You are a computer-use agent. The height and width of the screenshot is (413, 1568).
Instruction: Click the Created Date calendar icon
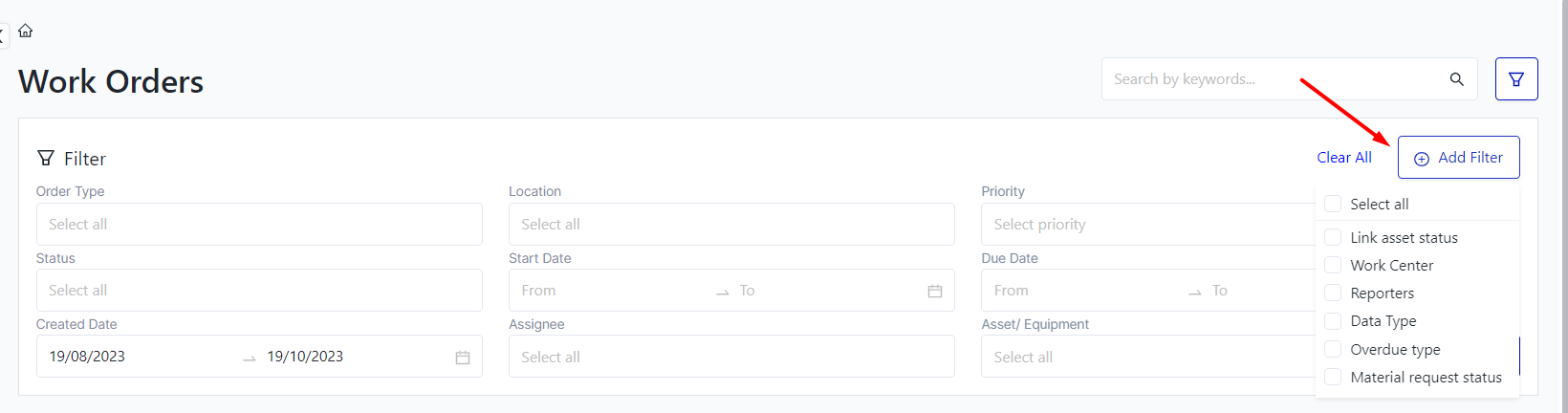tap(463, 358)
